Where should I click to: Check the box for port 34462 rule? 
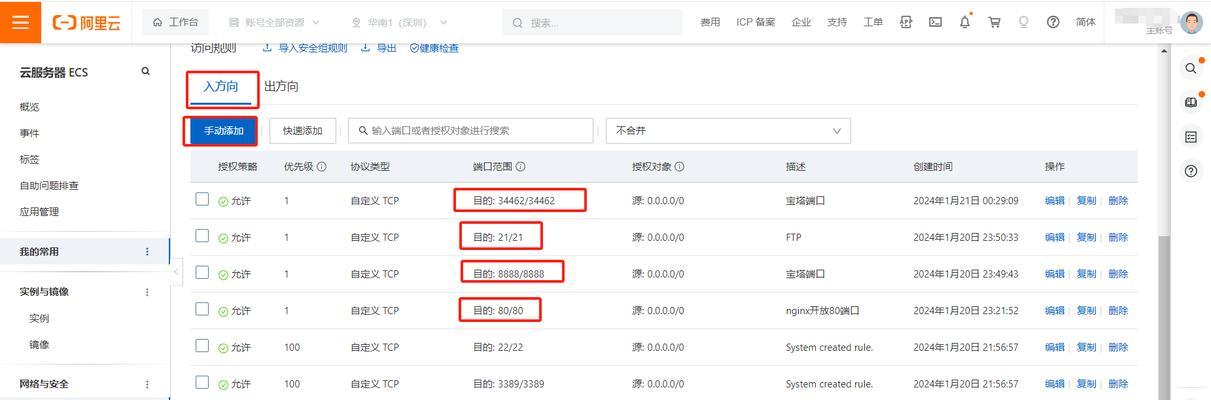[x=202, y=200]
